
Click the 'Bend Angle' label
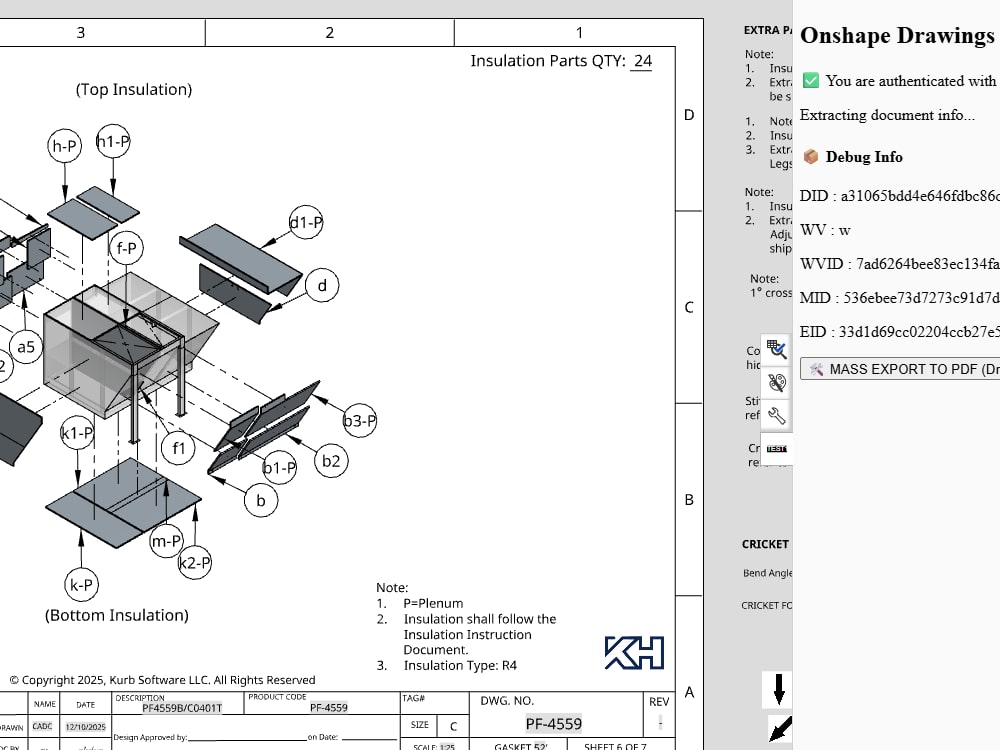767,573
